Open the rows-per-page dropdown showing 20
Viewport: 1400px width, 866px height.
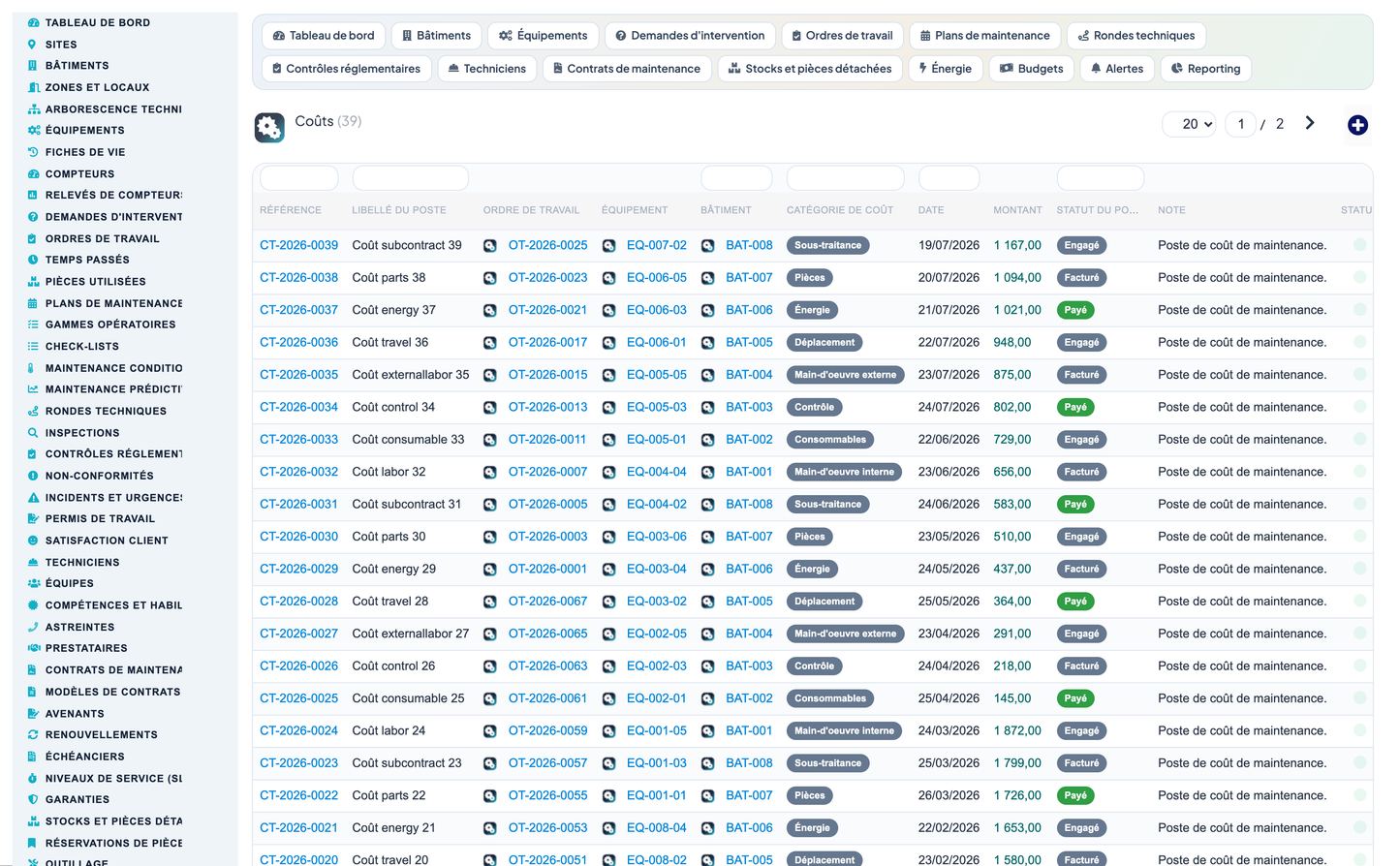pos(1189,124)
